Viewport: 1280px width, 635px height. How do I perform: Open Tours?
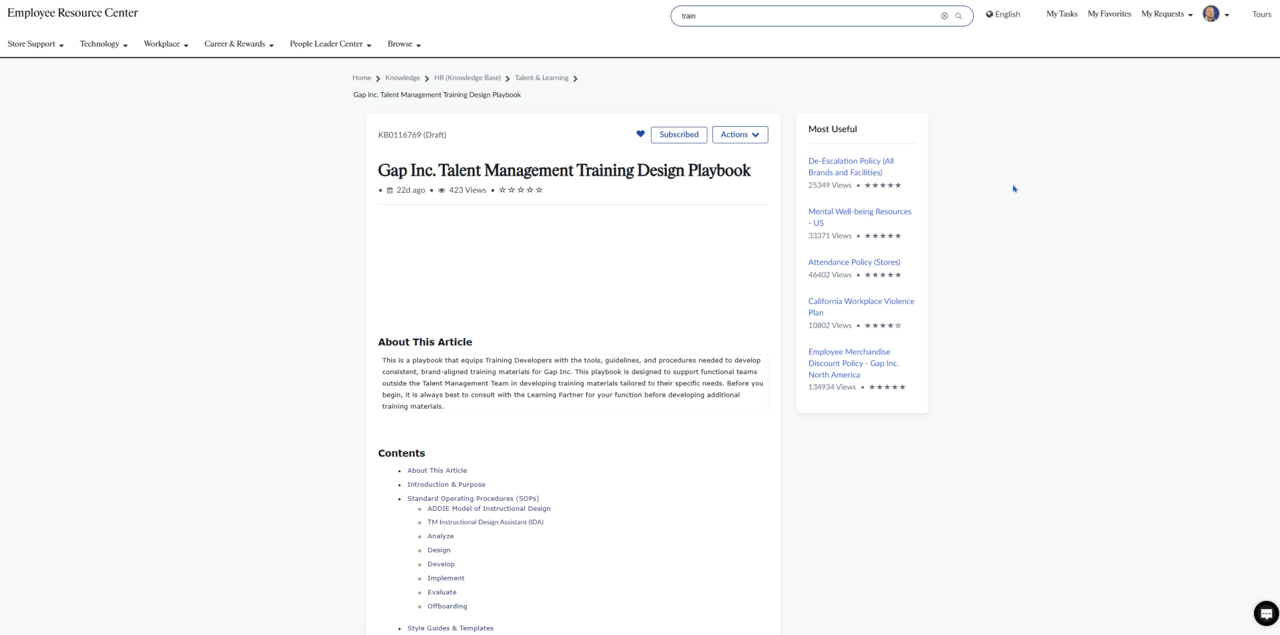(x=1262, y=14)
